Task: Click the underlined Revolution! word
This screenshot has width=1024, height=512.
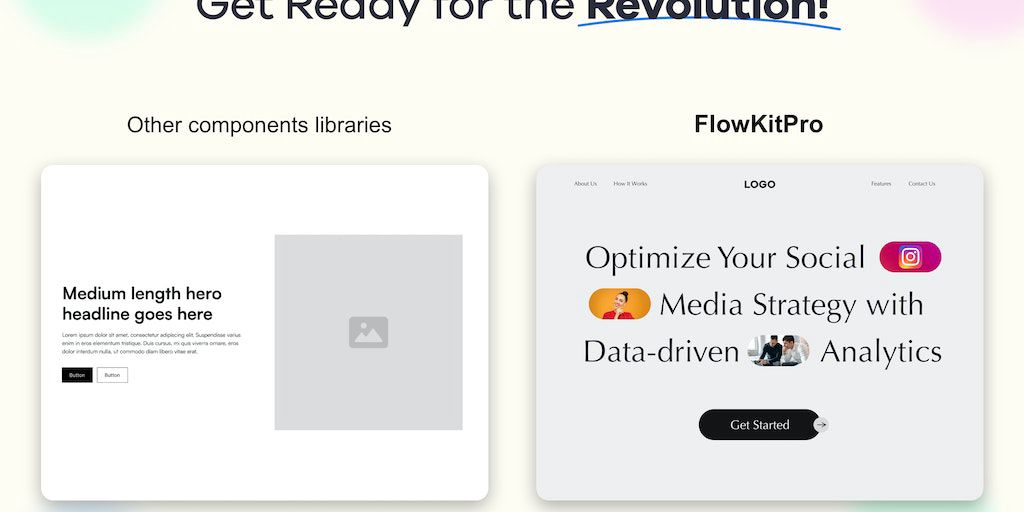Action: point(707,10)
